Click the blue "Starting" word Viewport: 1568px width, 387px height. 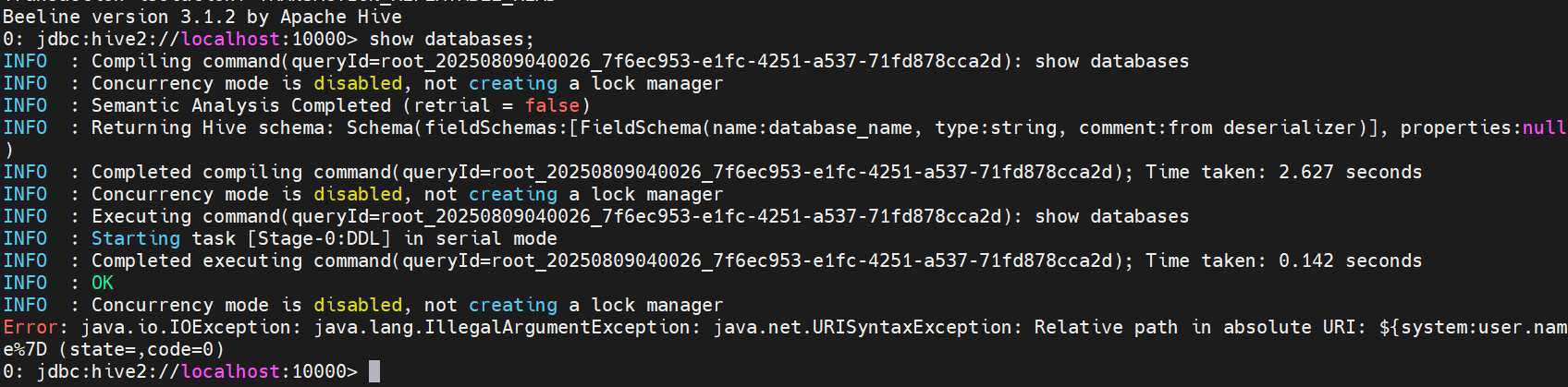[136, 238]
